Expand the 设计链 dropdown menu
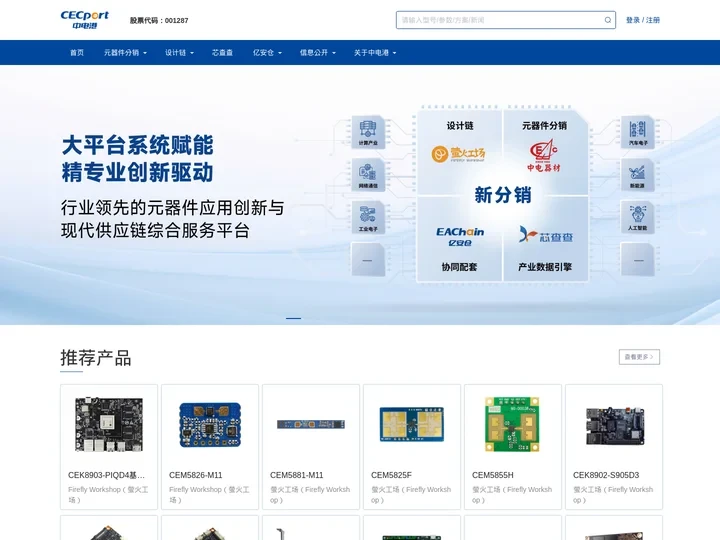The width and height of the screenshot is (720, 540). point(179,53)
